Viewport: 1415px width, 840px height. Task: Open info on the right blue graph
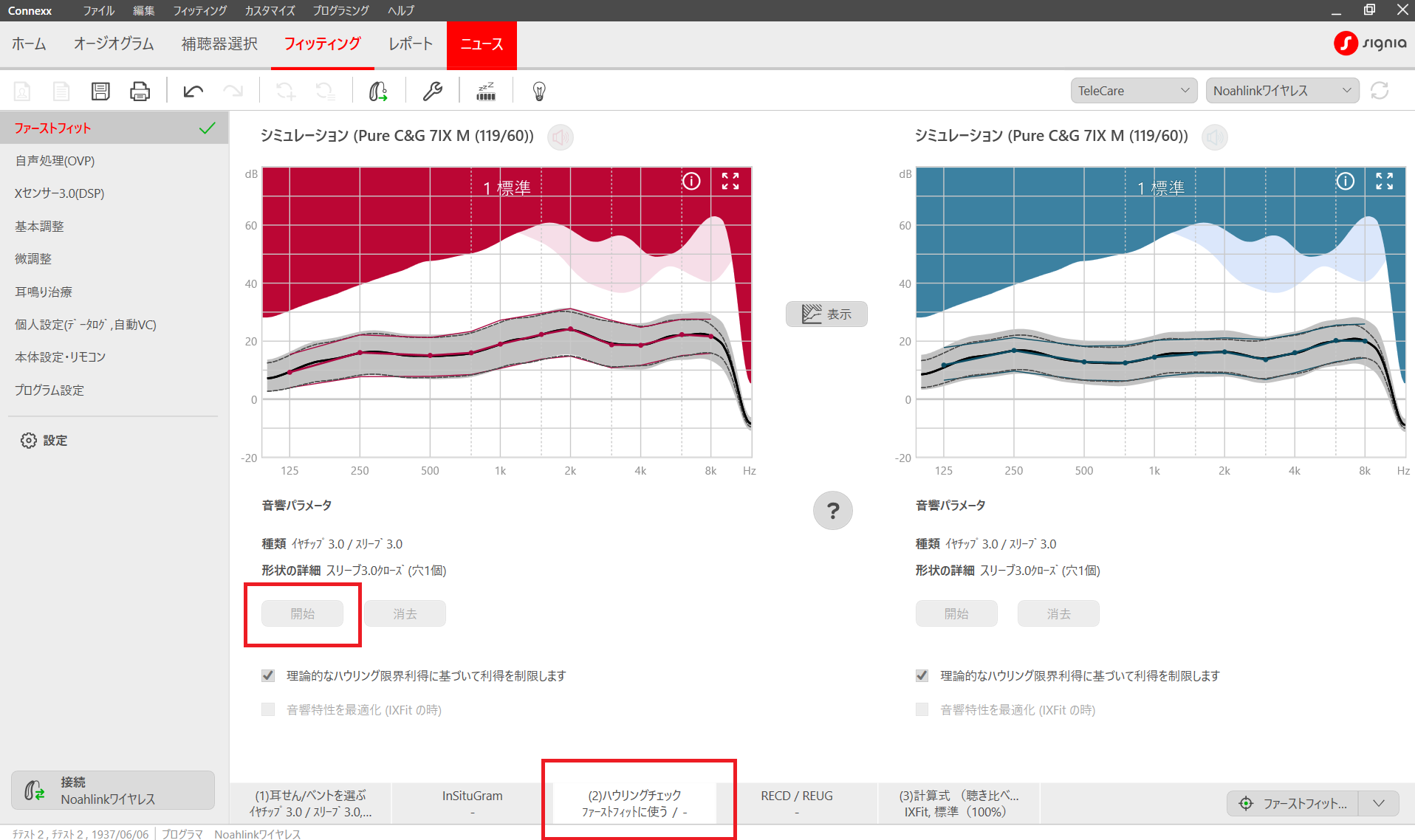1345,182
